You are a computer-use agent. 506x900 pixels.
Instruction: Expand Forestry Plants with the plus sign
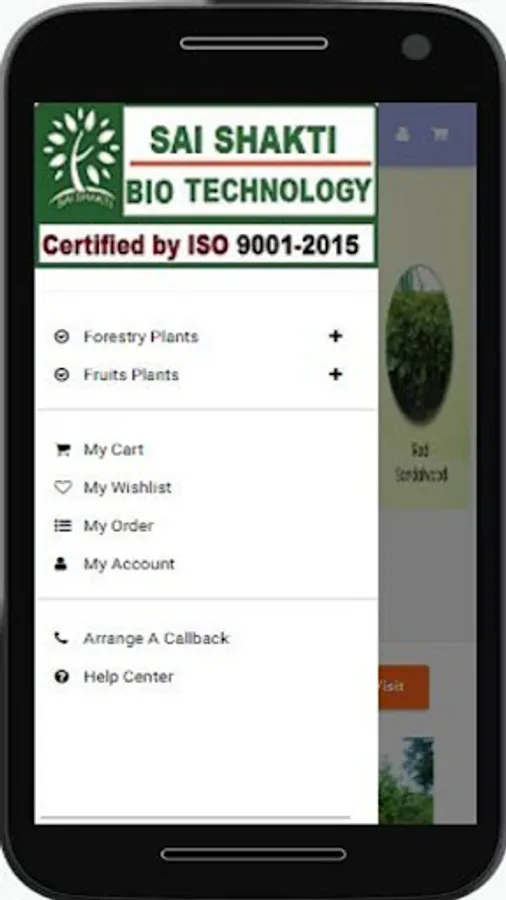pos(336,336)
